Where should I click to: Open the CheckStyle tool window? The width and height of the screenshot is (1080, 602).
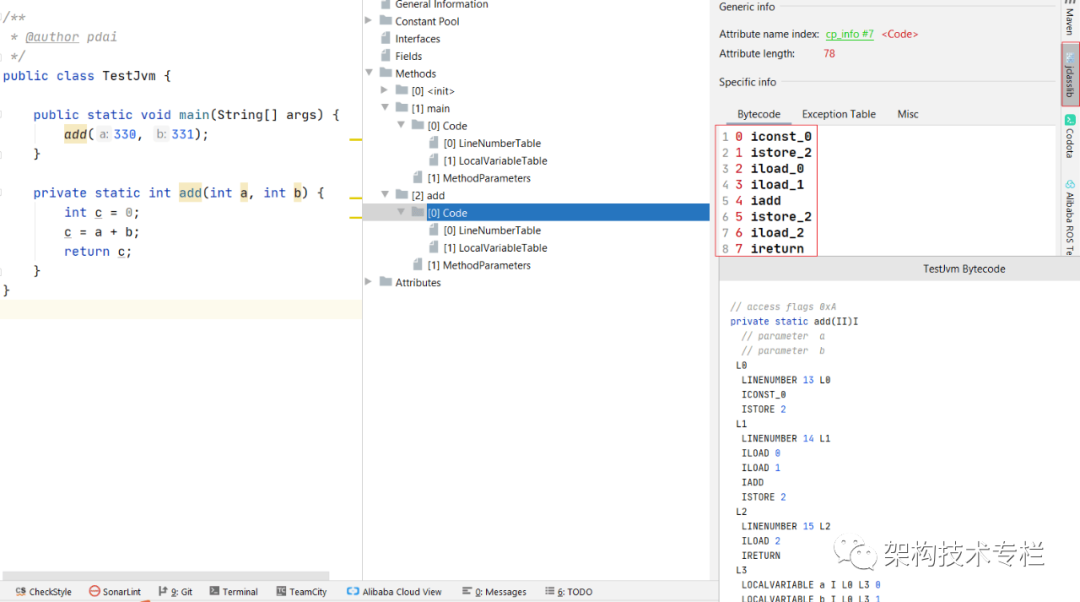coord(43,592)
